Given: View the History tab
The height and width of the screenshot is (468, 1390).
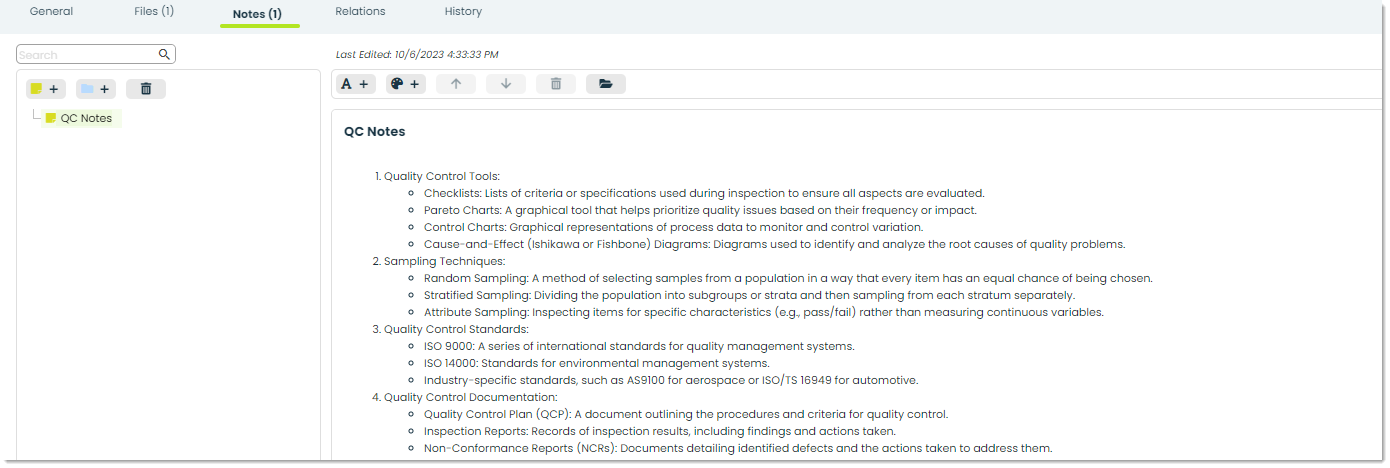Looking at the screenshot, I should (463, 12).
